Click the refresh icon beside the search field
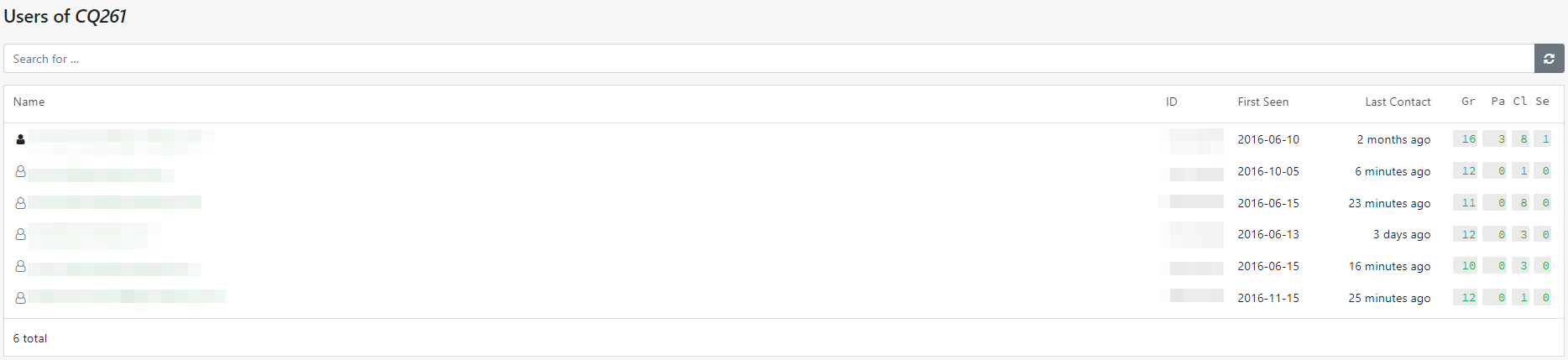 click(x=1549, y=59)
